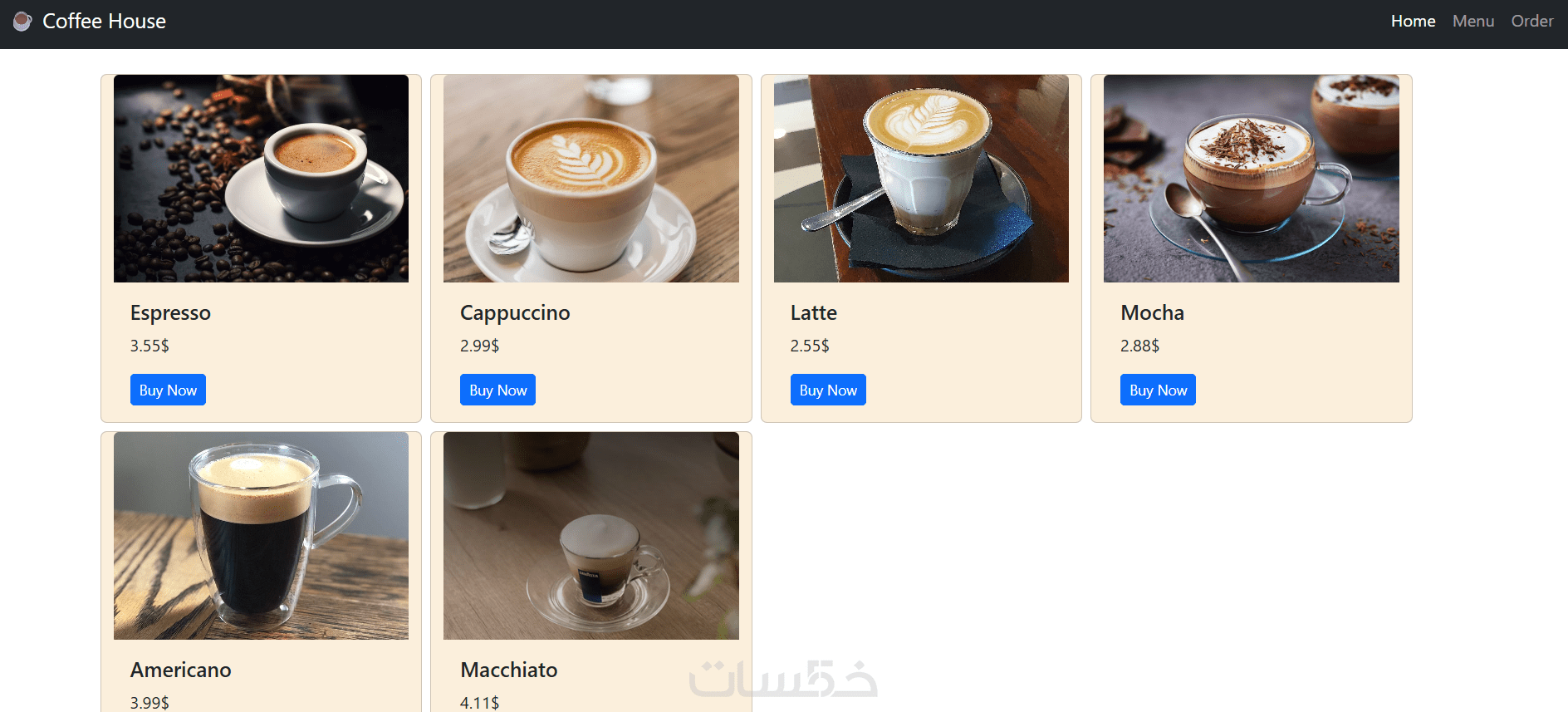Click Buy Now for Latte
Image resolution: width=1568 pixels, height=712 pixels.
pyautogui.click(x=828, y=390)
